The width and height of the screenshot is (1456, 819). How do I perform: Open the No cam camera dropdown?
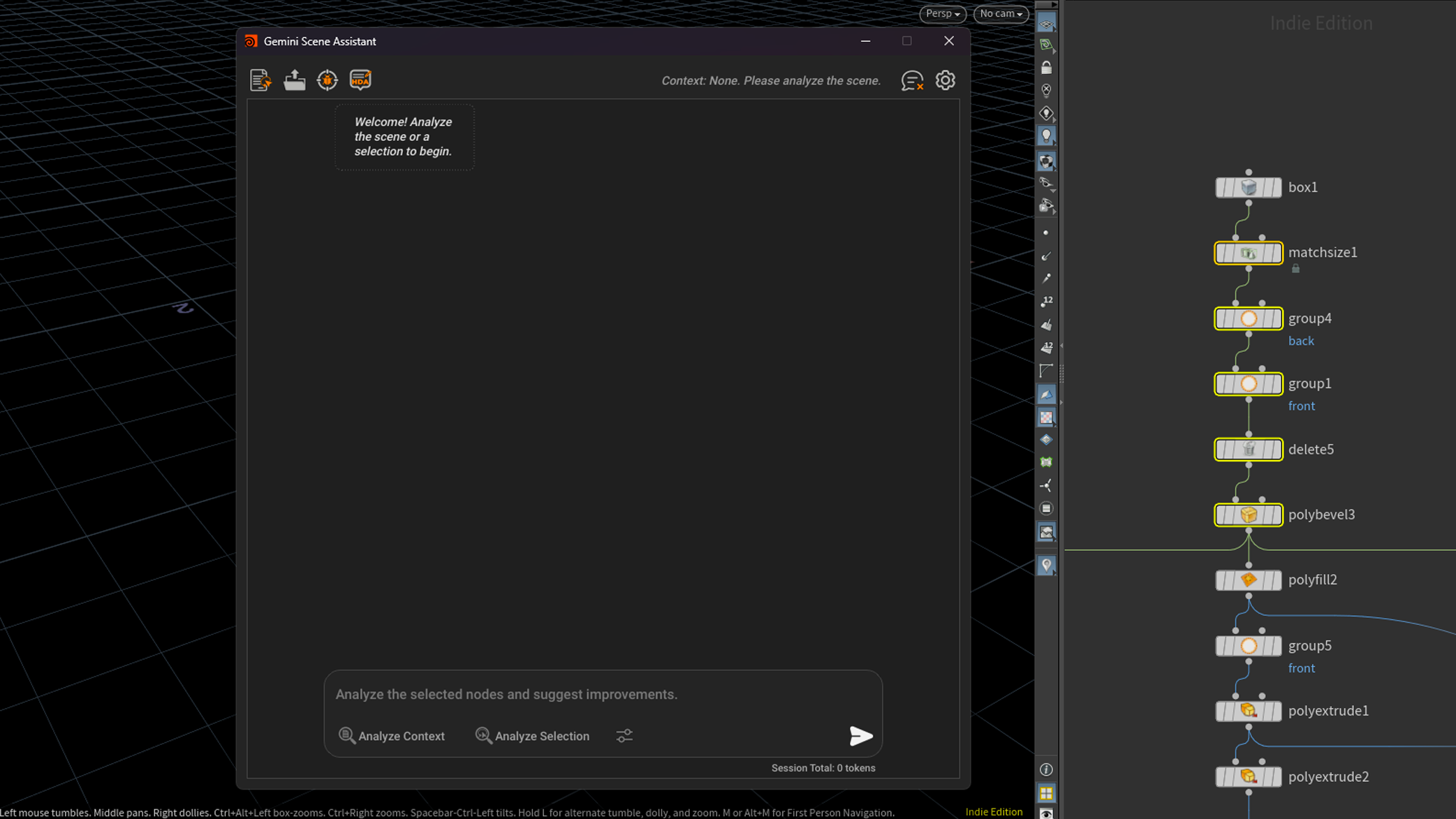[1000, 13]
